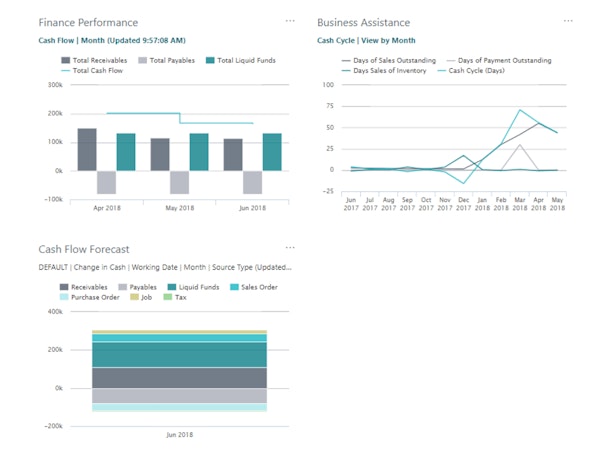Toggle Days of Sales Outstanding legend

[x=389, y=60]
